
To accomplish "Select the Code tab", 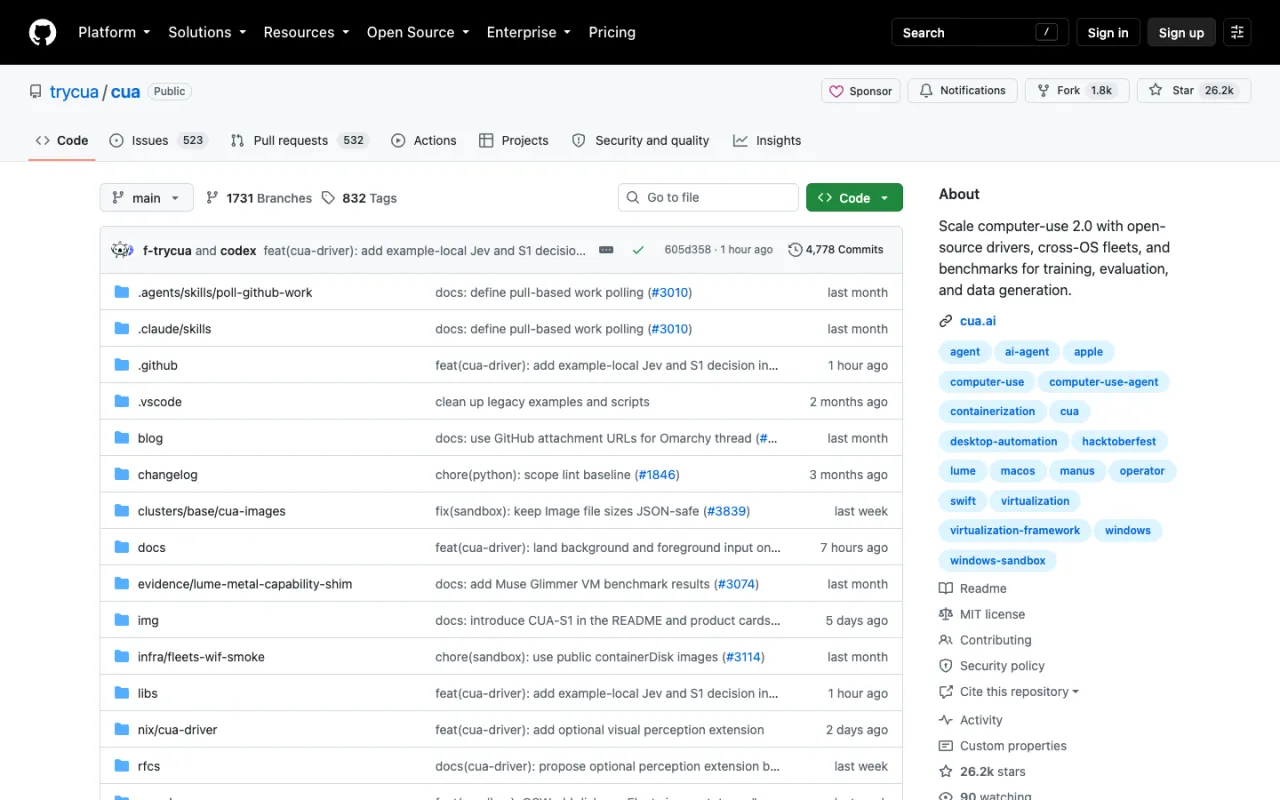I will click(62, 140).
